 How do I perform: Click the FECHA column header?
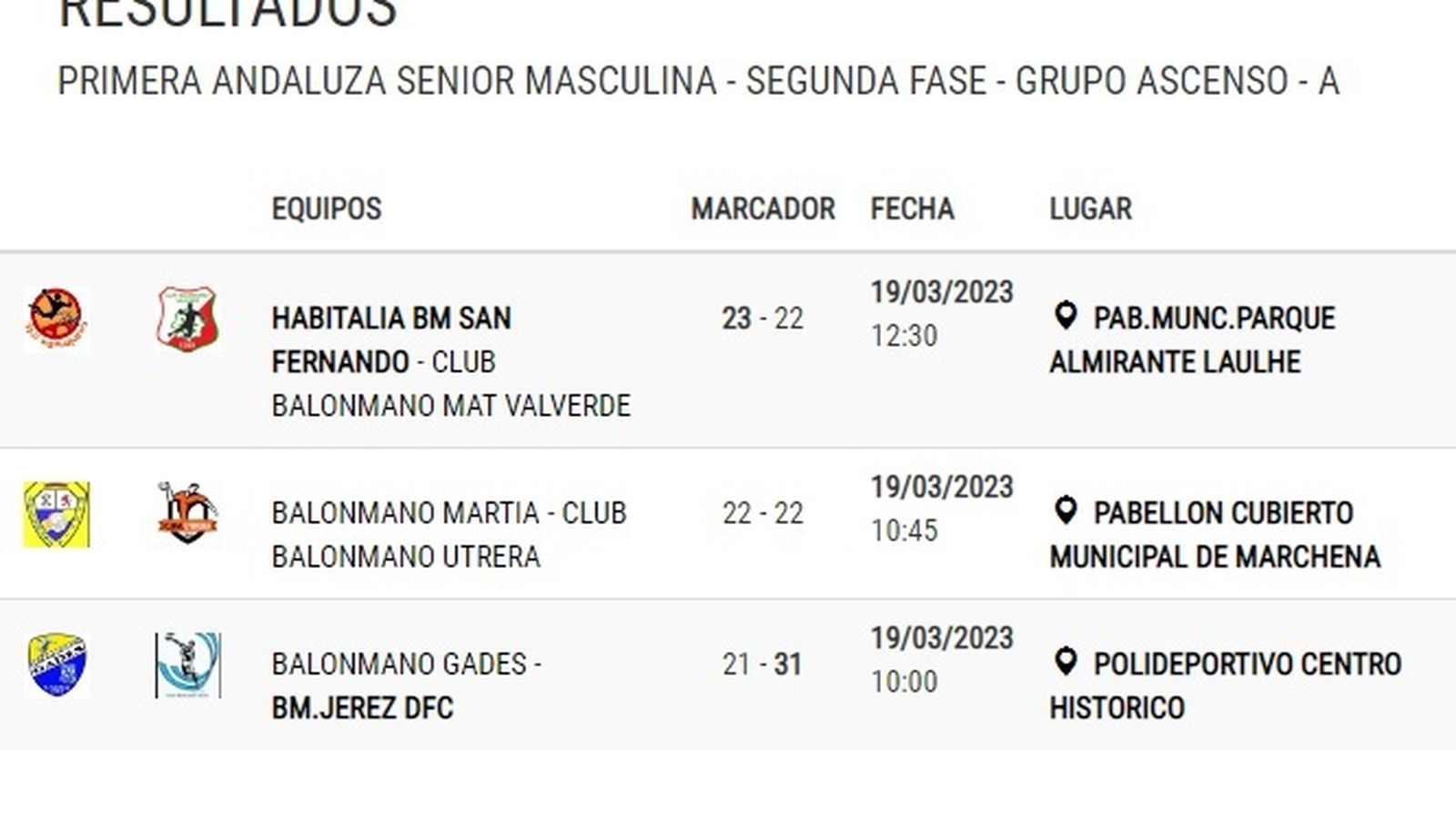point(912,208)
